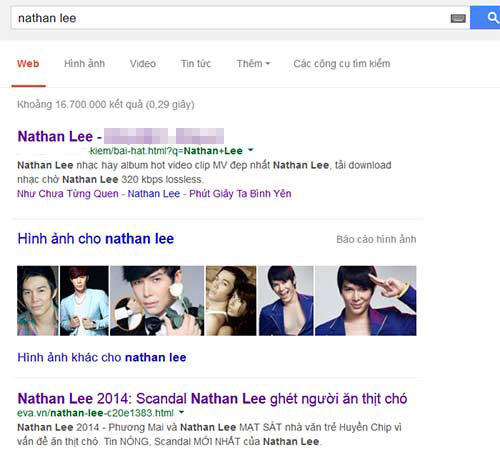Viewport: 500px width, 460px height.
Task: Switch to the Video tab
Action: (143, 63)
